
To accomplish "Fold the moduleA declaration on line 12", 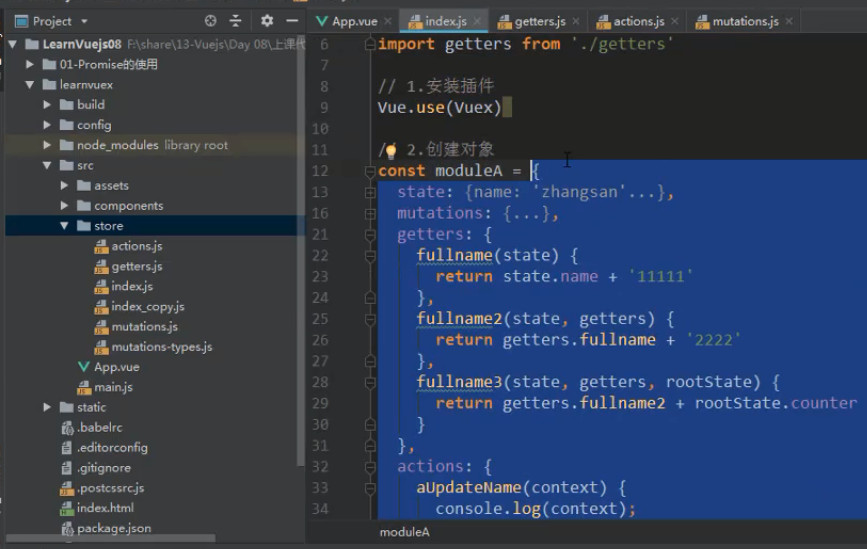I will tap(370, 171).
